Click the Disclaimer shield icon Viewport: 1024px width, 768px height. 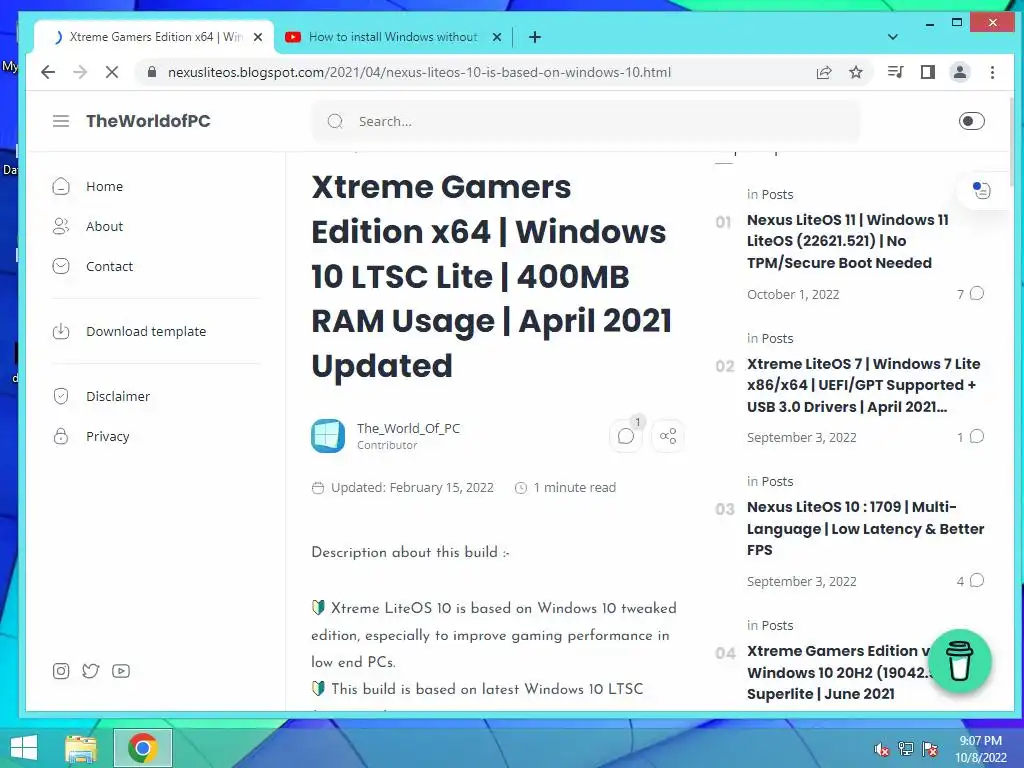(61, 396)
